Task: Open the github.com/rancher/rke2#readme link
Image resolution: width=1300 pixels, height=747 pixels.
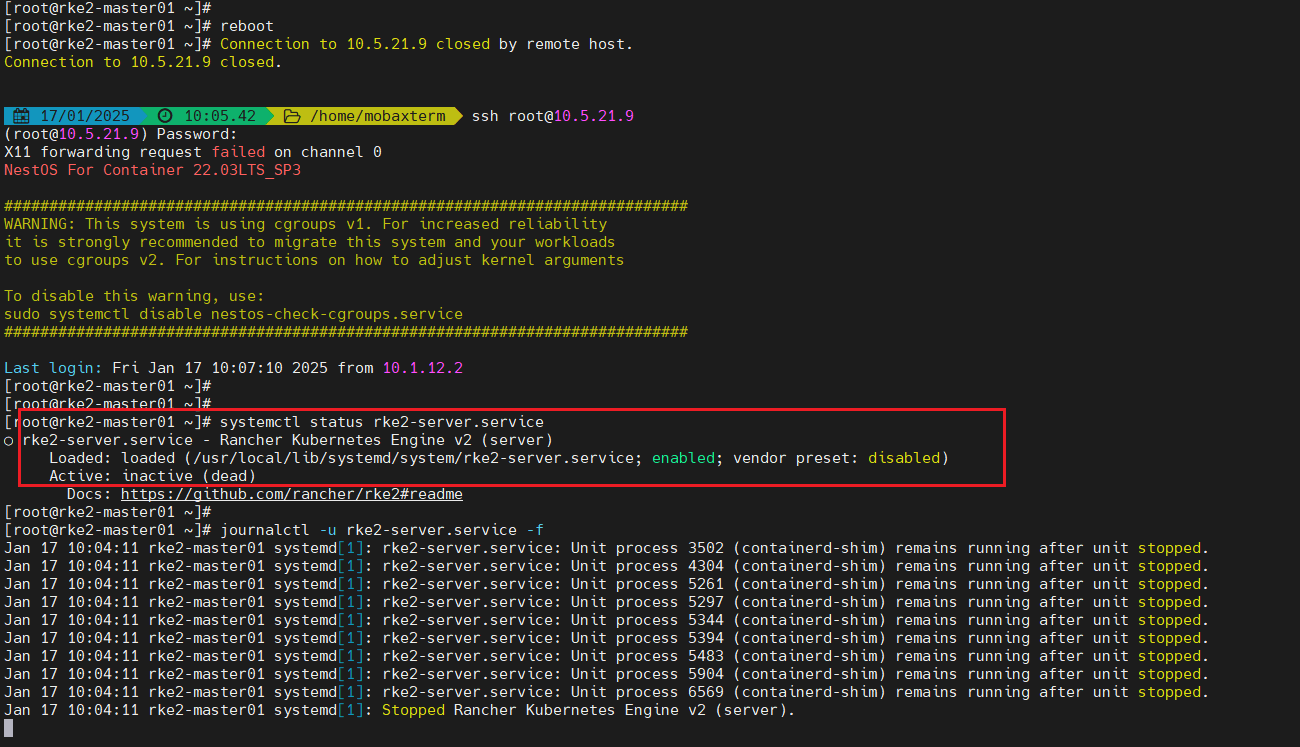Action: click(291, 494)
